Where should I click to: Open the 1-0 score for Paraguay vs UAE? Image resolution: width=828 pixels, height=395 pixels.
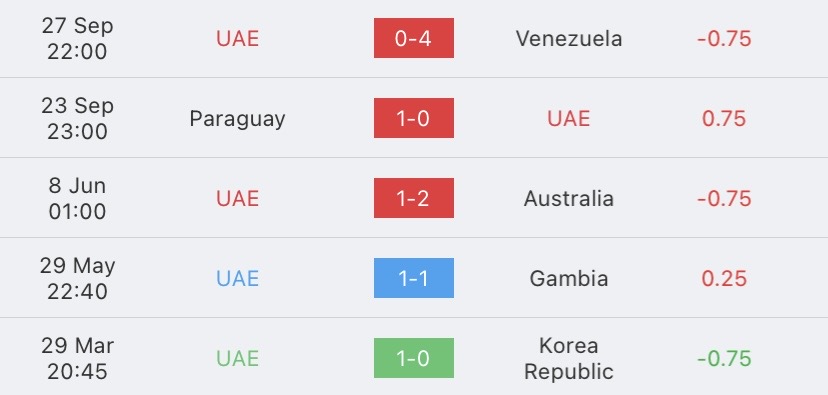[x=413, y=118]
